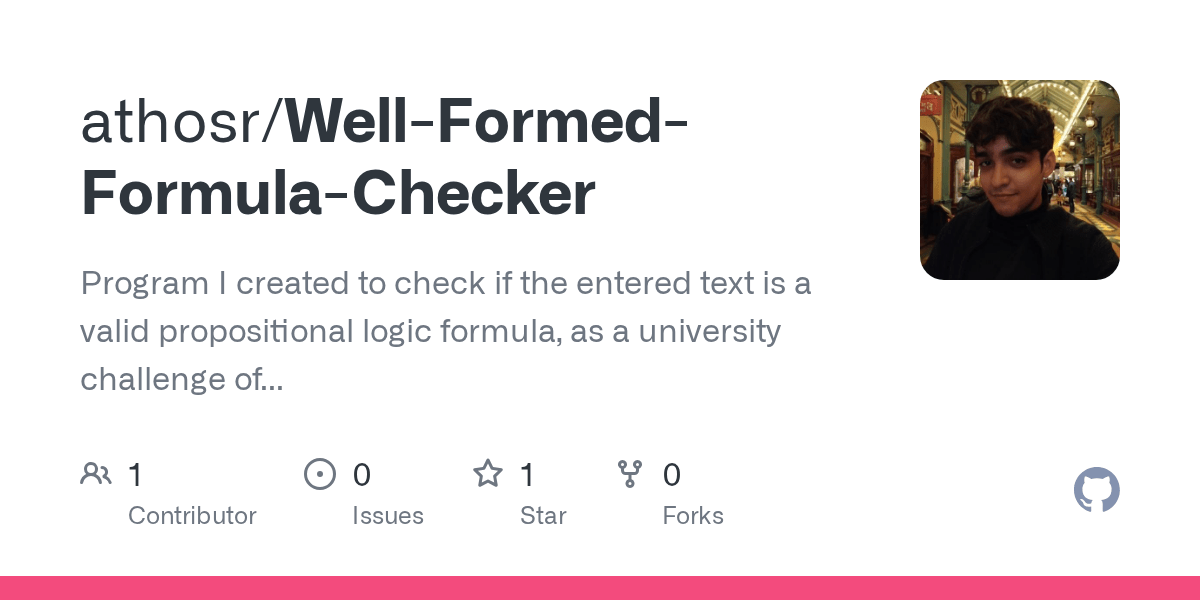The width and height of the screenshot is (1200, 600).
Task: Click the forks count number 0
Action: (672, 475)
